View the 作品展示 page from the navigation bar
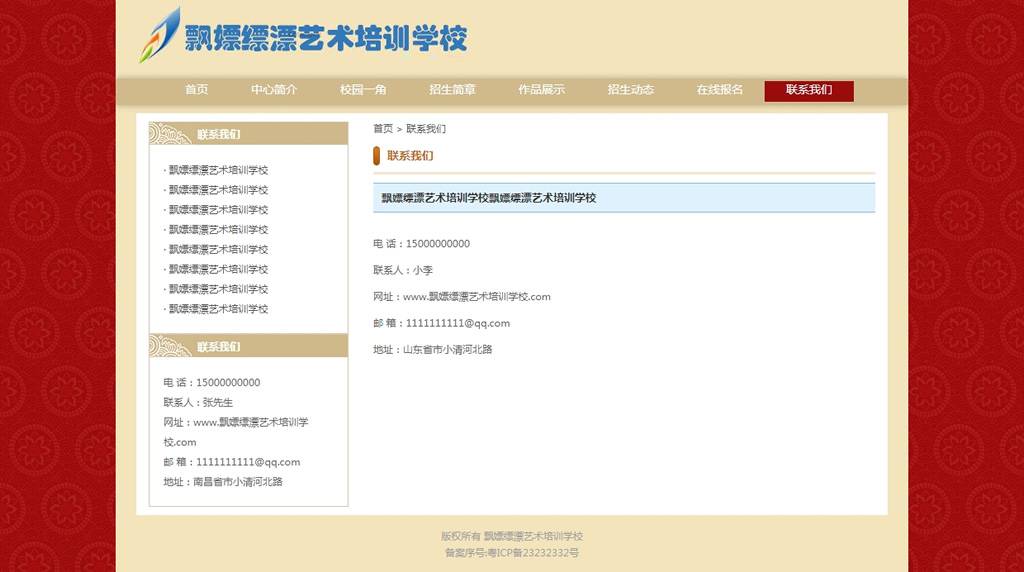The image size is (1024, 572). [x=541, y=90]
